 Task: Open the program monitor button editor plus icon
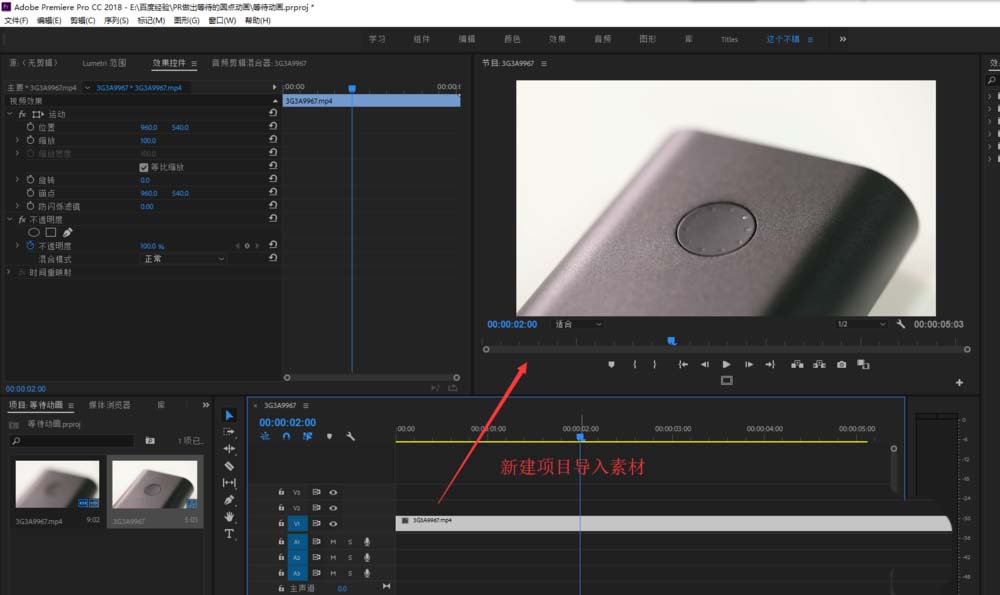(959, 383)
